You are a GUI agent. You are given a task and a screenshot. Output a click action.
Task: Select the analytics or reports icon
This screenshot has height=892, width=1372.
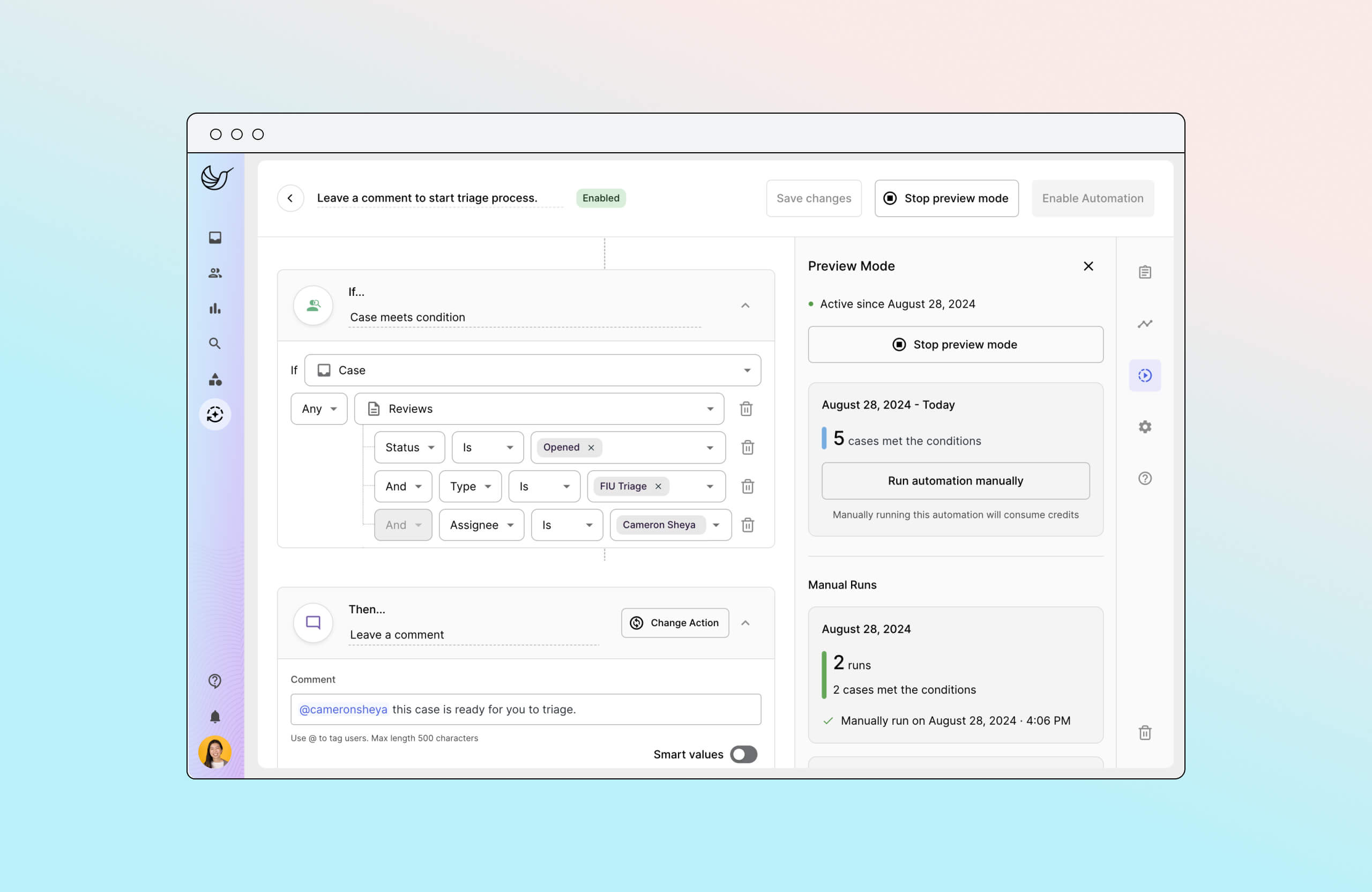coord(216,307)
